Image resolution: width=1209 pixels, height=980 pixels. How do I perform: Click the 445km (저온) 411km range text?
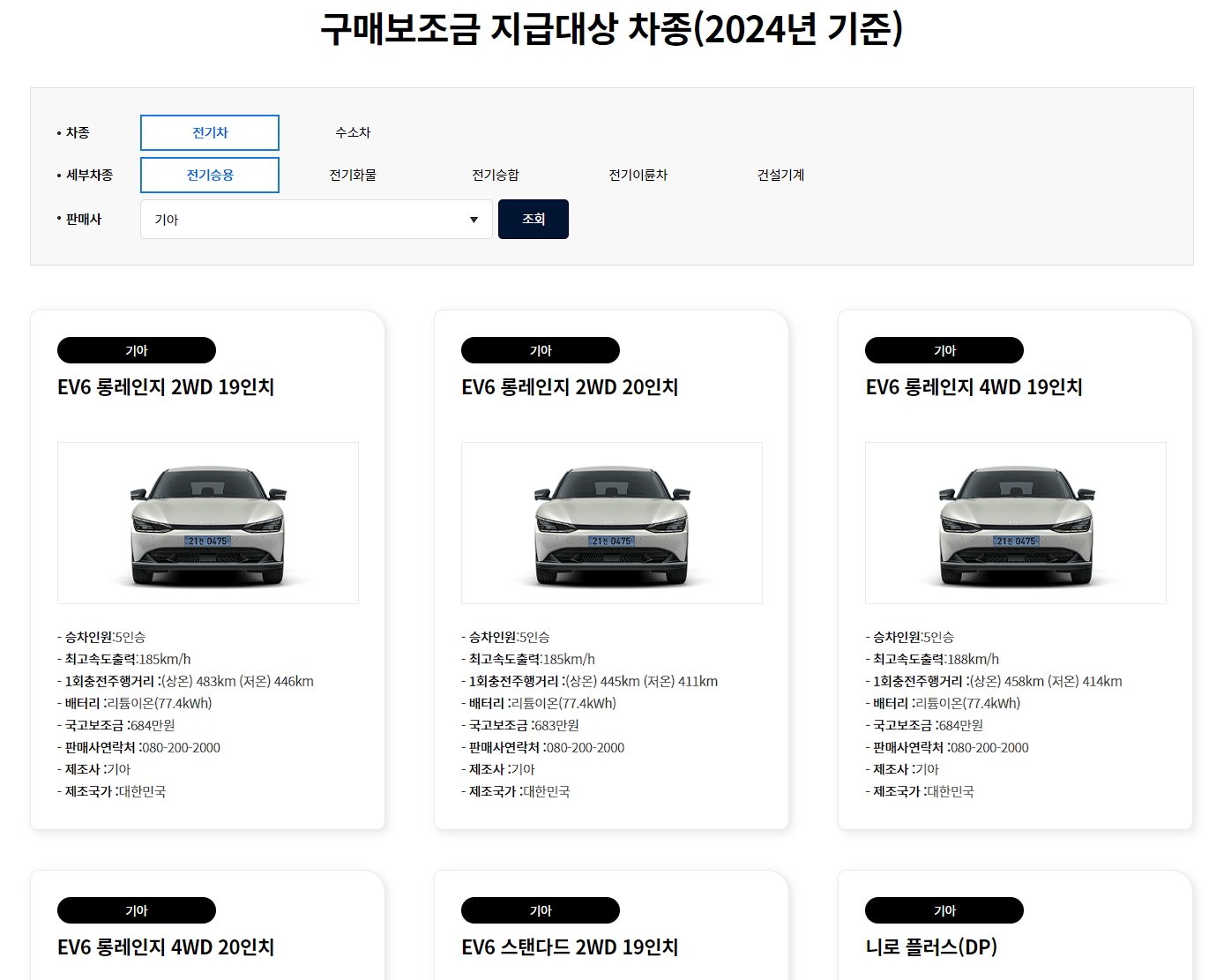[x=659, y=681]
